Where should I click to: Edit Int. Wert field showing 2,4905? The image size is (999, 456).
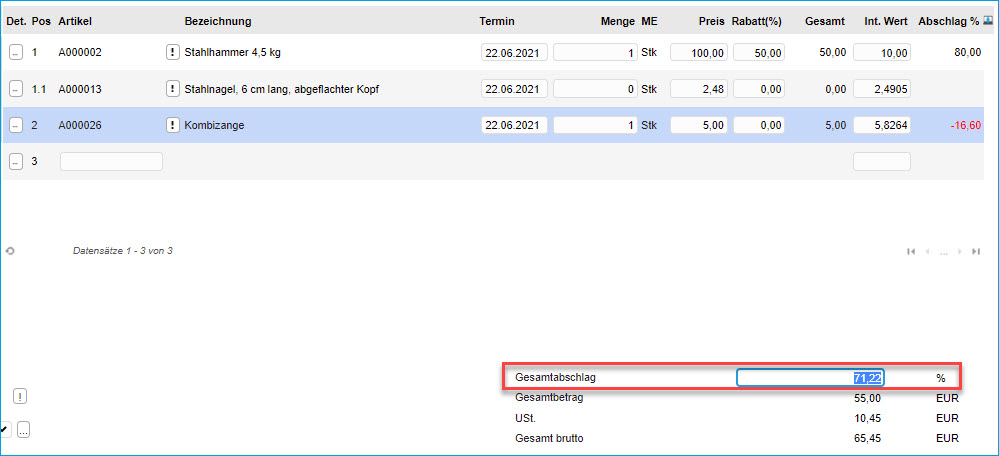tap(882, 90)
